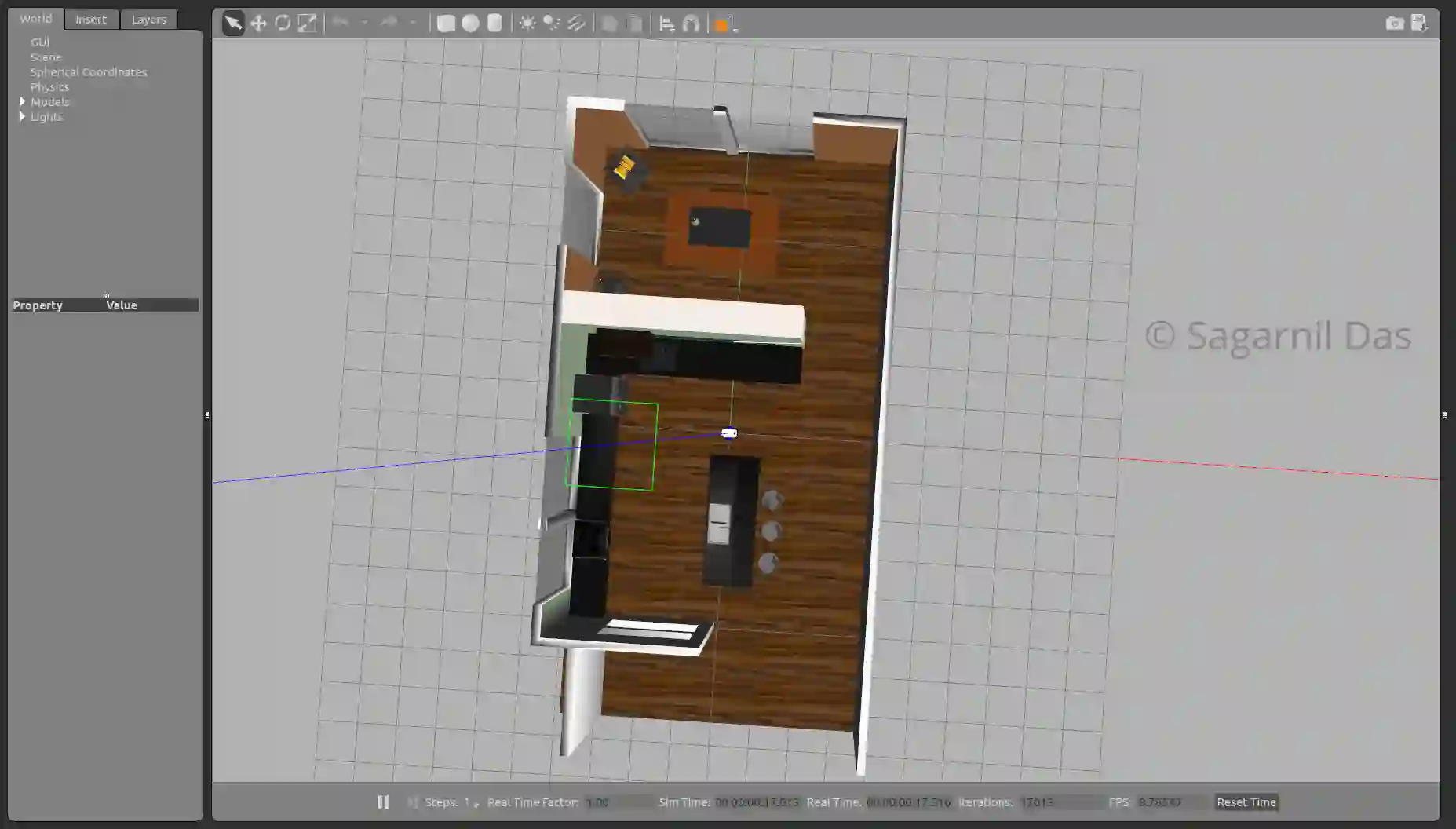Insert a box shape

[x=446, y=24]
